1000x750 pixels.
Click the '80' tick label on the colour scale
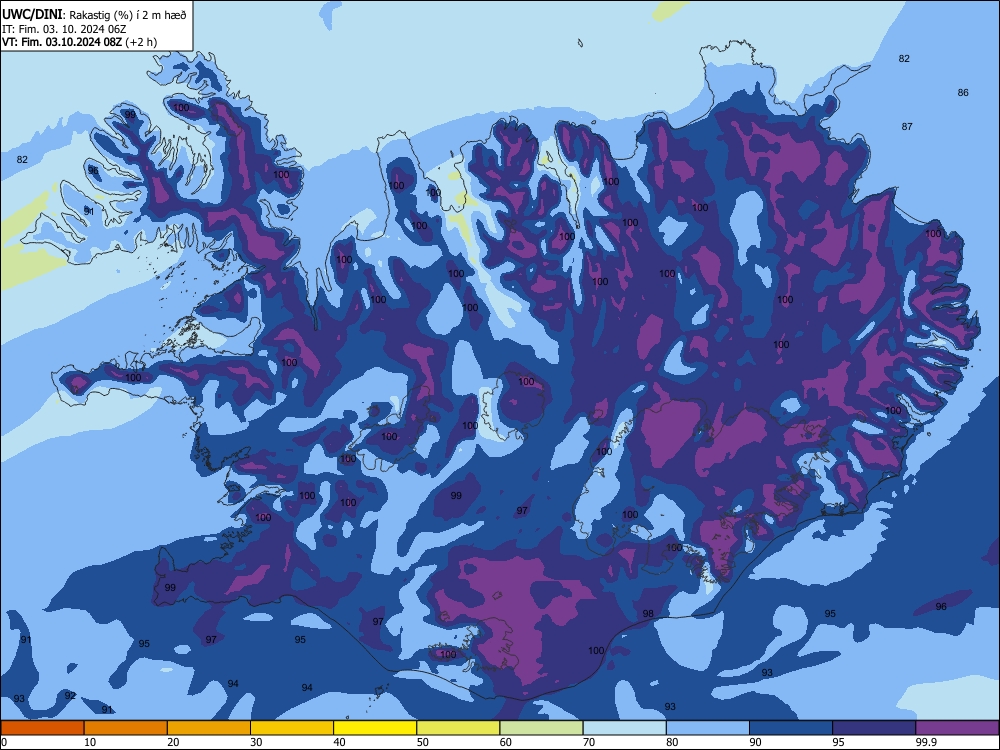(672, 742)
